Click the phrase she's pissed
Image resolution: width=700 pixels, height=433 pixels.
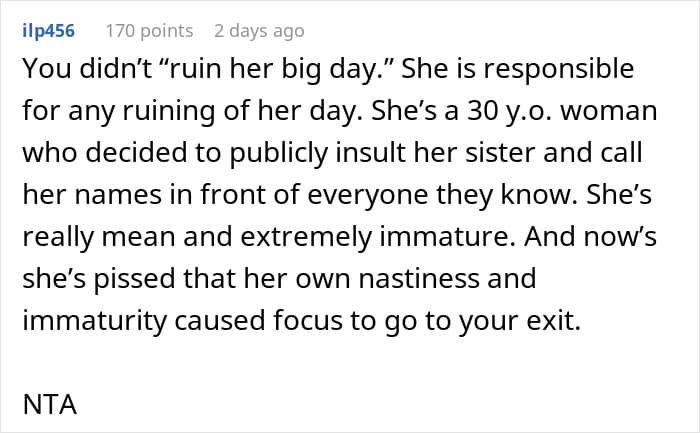click(98, 279)
